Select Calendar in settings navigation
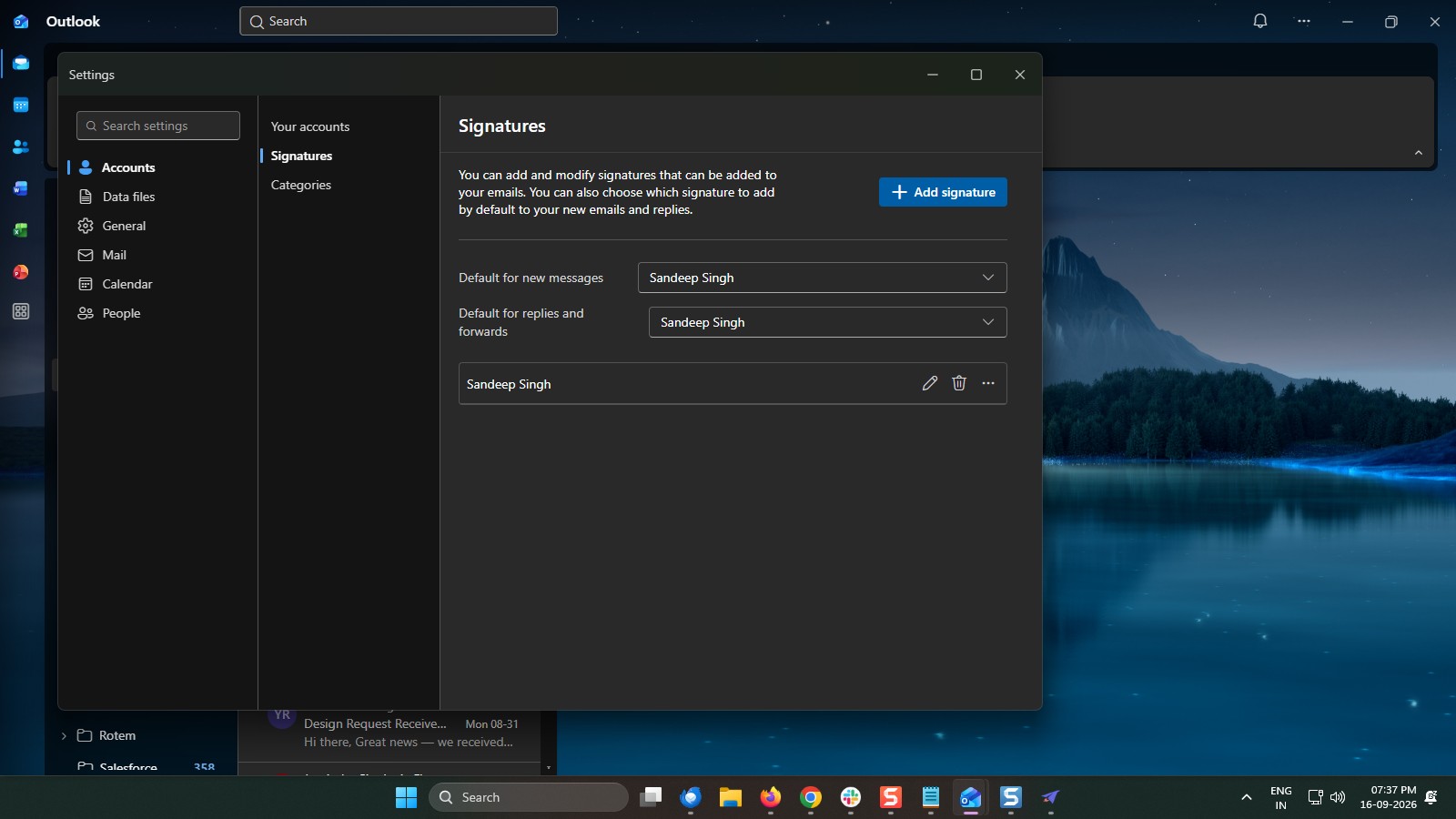1456x819 pixels. (157, 284)
